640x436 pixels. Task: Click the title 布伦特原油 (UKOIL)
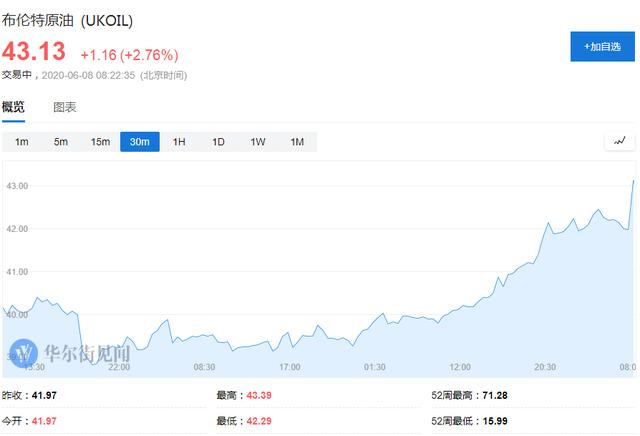click(x=67, y=20)
